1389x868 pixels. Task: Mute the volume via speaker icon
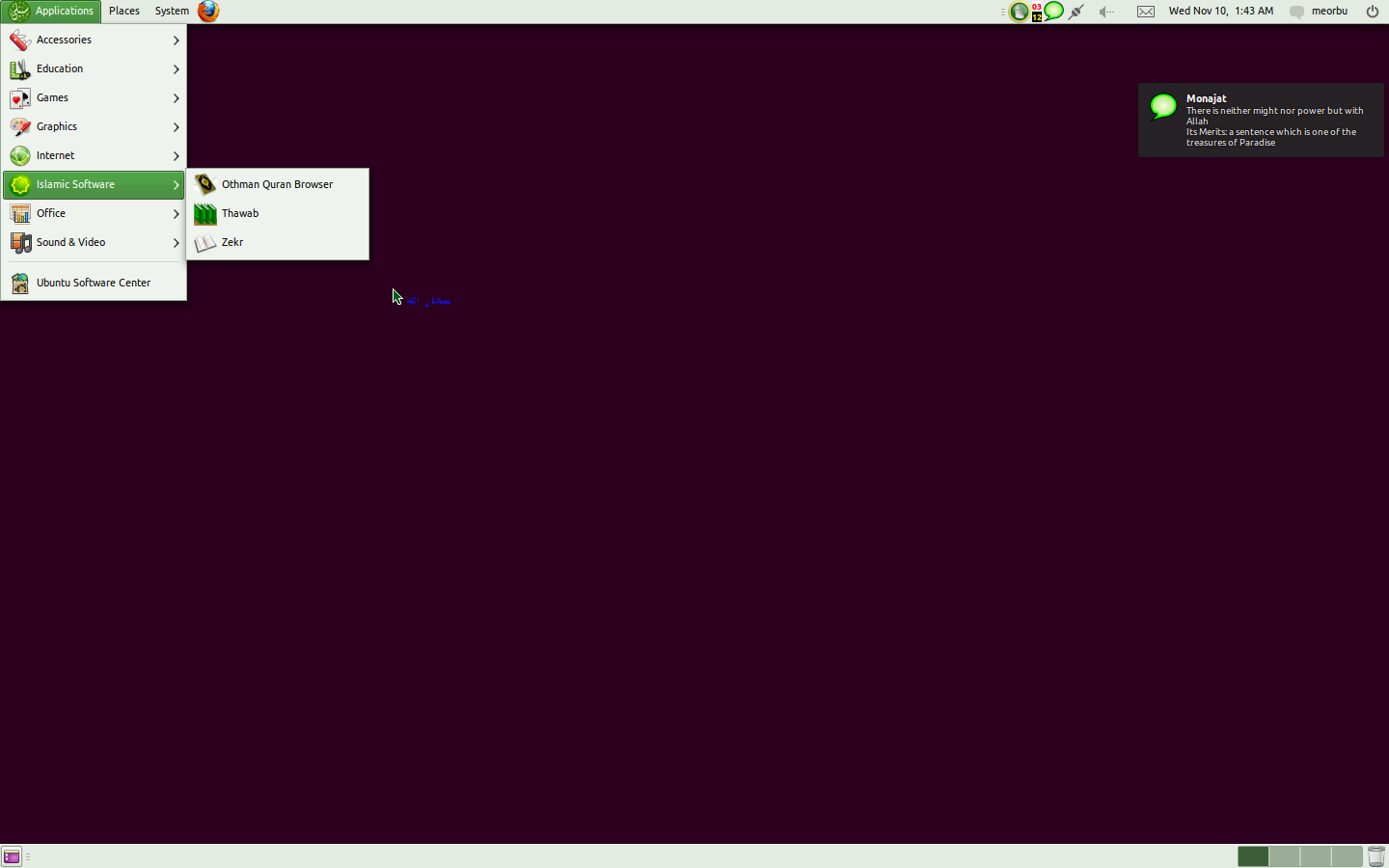coord(1103,11)
